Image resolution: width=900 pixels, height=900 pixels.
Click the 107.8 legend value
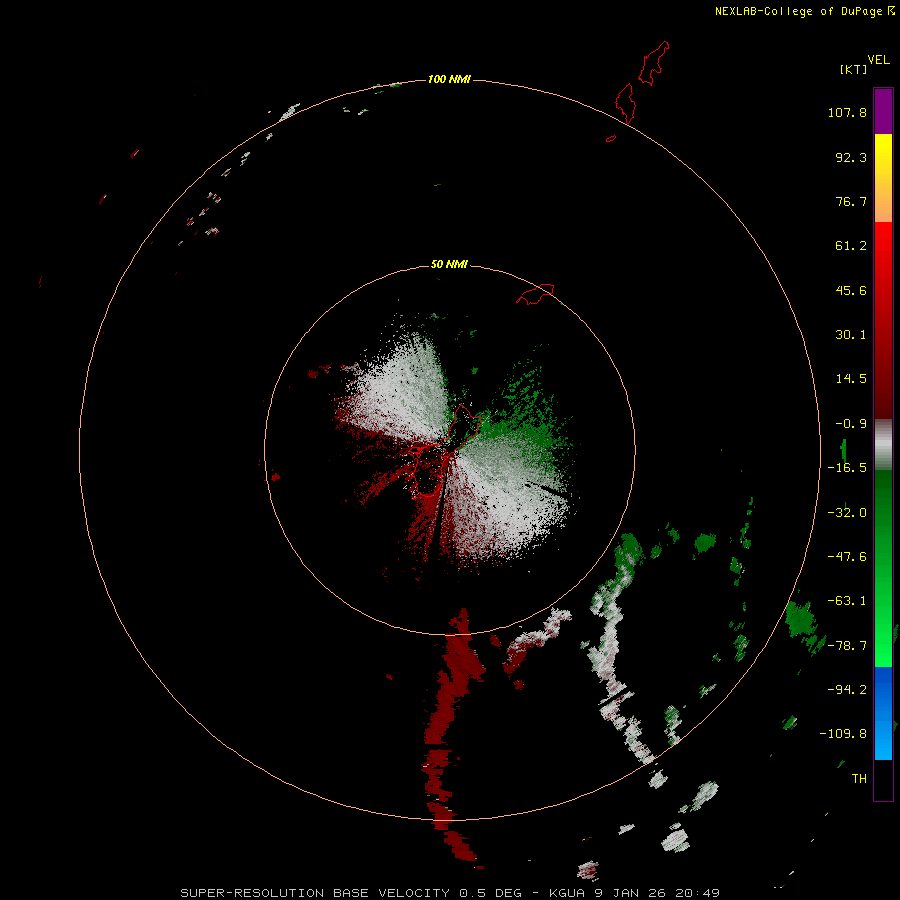(x=847, y=112)
